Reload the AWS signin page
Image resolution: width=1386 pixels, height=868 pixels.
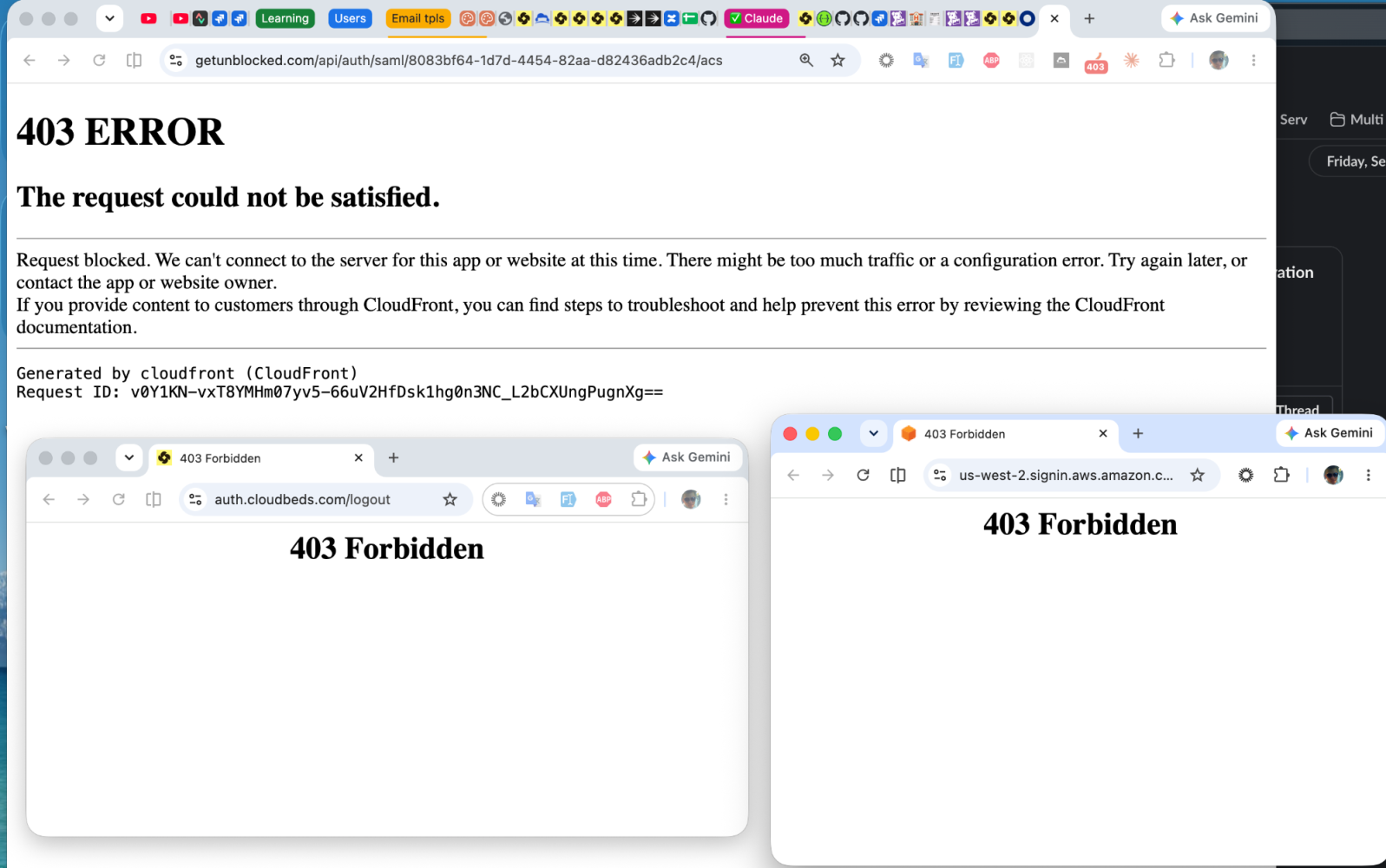tap(863, 475)
